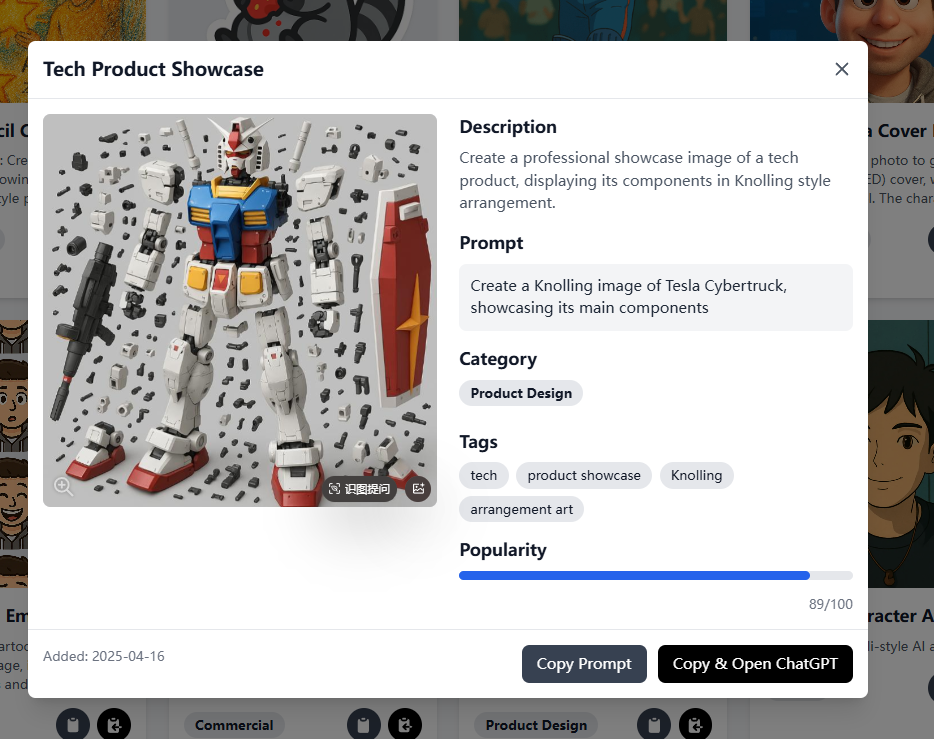Viewport: 934px width, 739px height.
Task: Click the 'Tags' heading
Action: 478,442
